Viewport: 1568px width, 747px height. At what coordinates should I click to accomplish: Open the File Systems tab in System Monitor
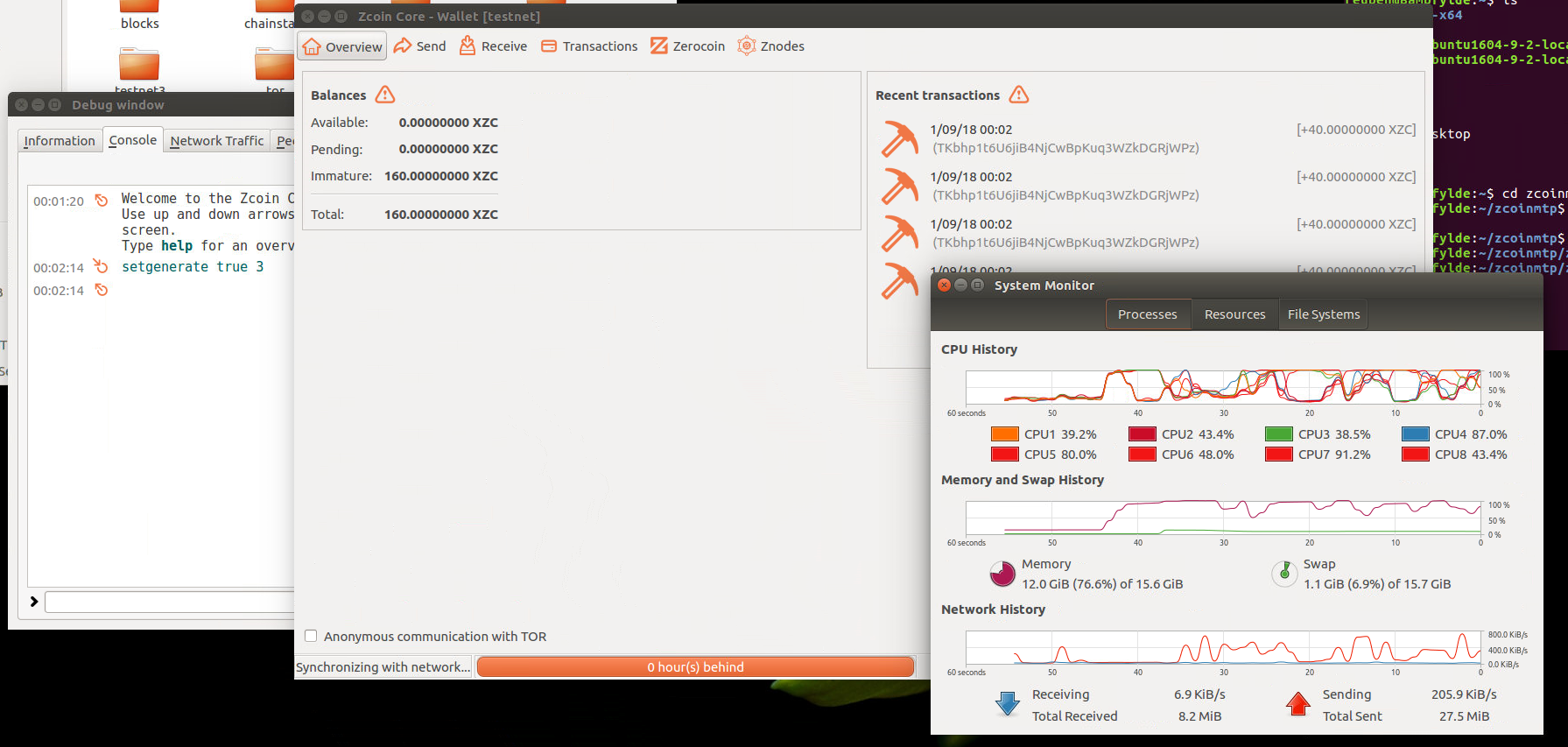[x=1324, y=314]
